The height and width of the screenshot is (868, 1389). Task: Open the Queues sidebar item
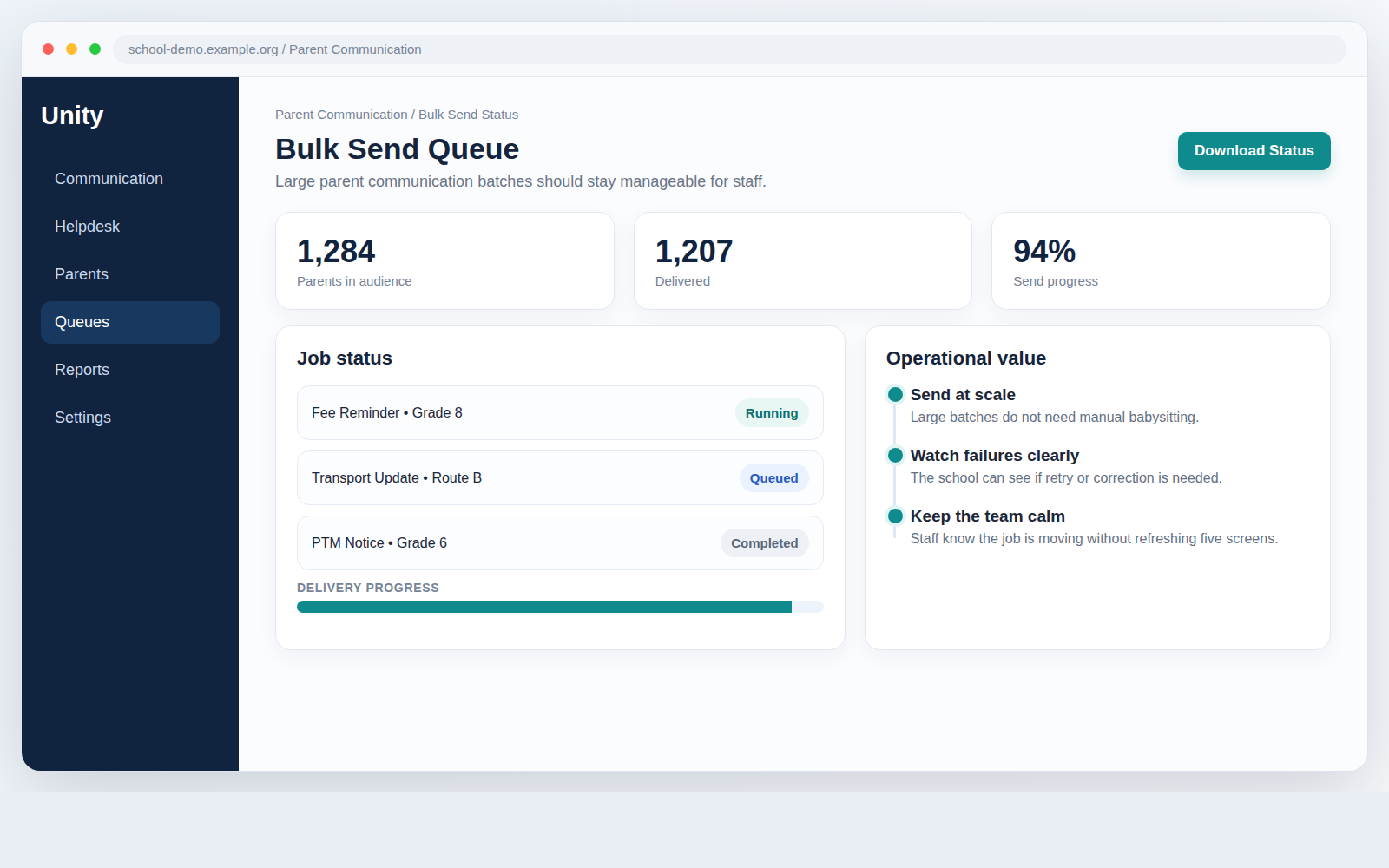[130, 322]
